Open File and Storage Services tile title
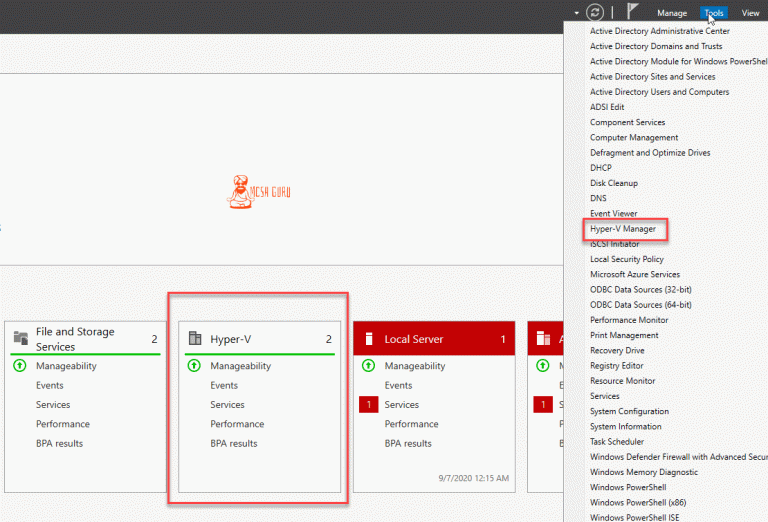 75,339
